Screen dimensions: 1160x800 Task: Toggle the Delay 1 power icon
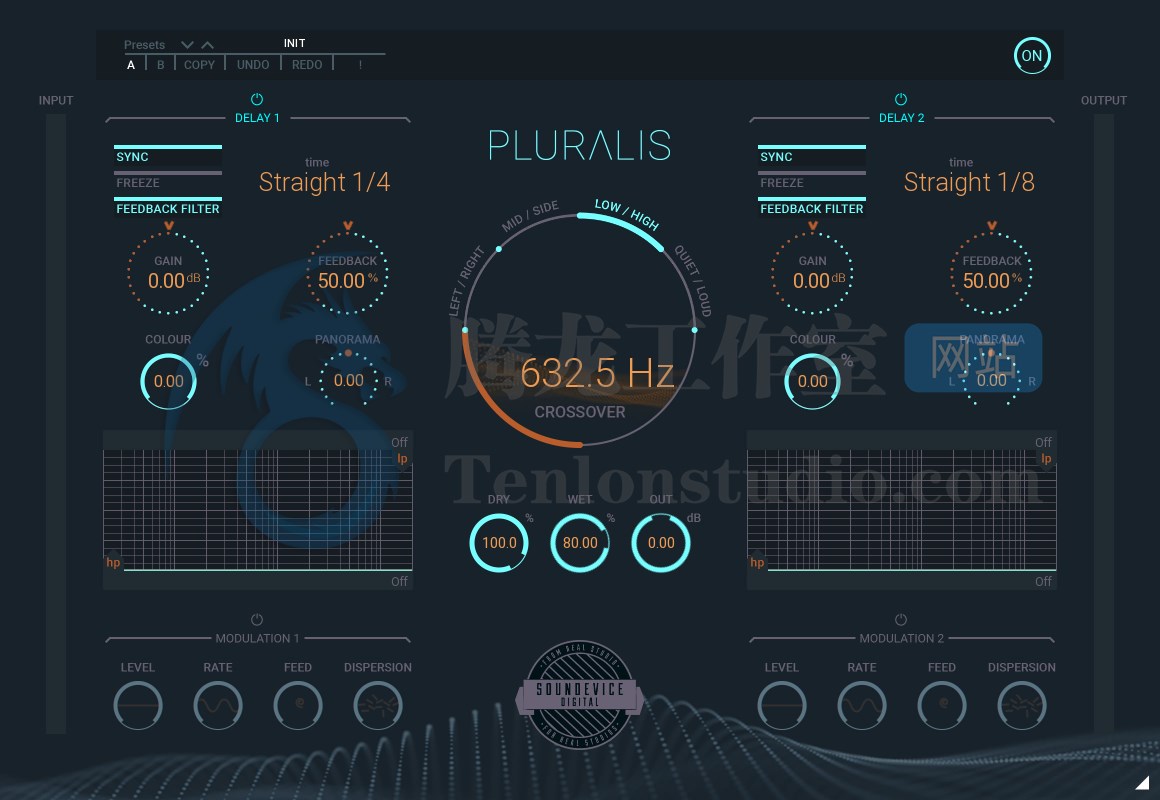click(257, 99)
